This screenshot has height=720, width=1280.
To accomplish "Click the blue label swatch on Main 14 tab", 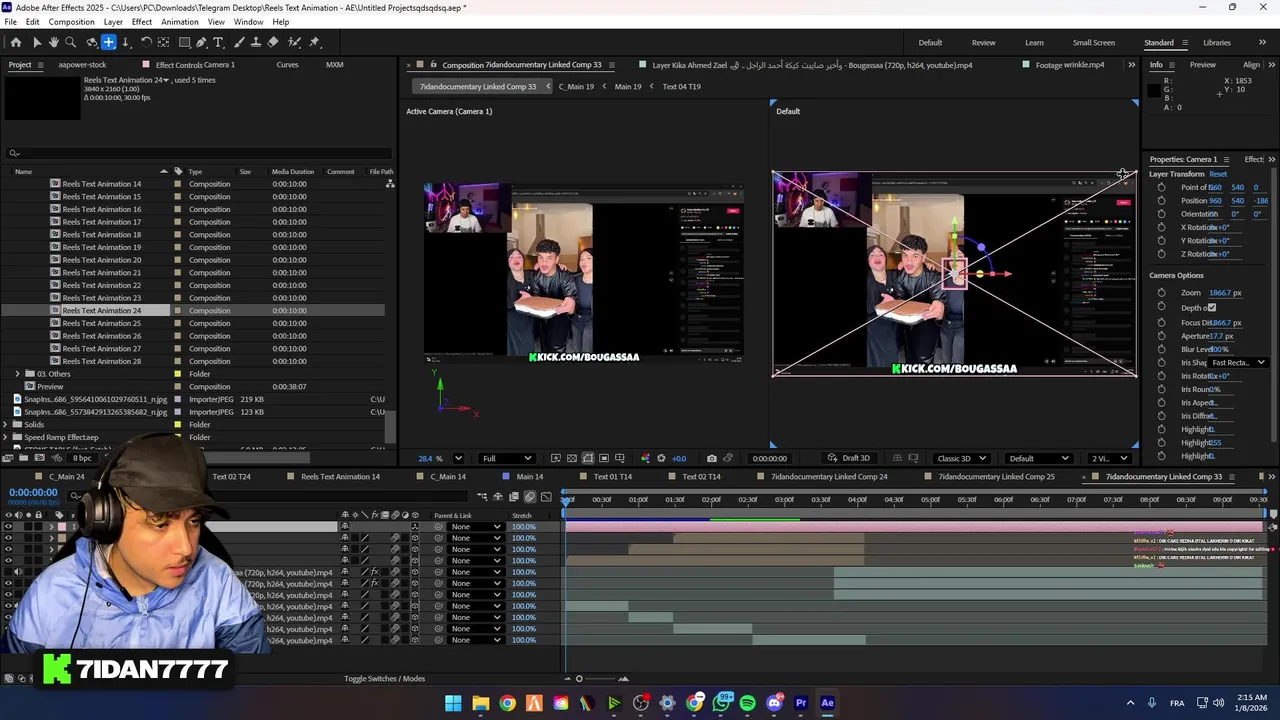I will 507,477.
